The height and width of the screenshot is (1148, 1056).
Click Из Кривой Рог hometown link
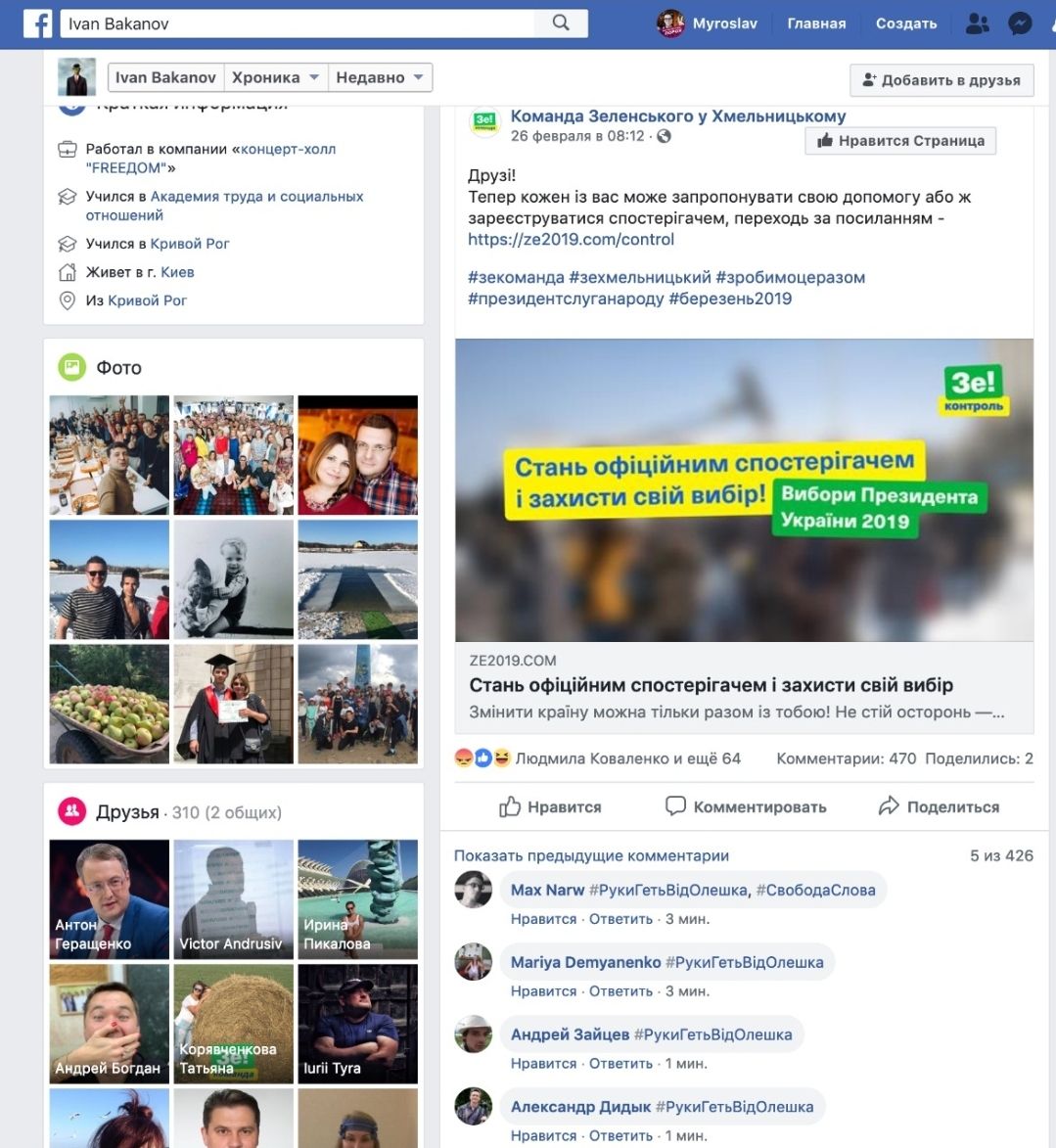point(147,300)
